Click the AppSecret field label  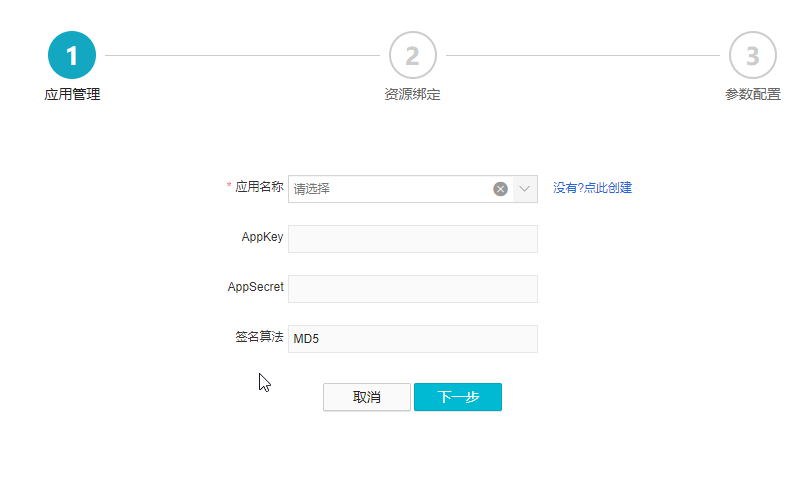(x=256, y=287)
